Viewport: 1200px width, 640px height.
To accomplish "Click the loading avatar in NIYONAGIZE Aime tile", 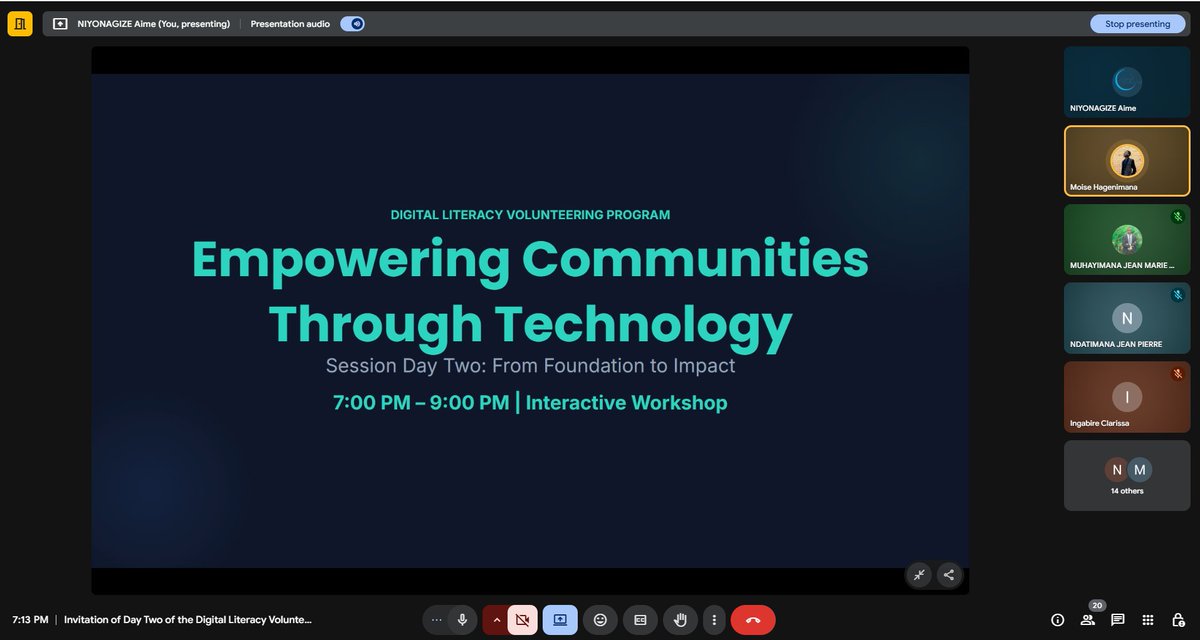I will point(1127,81).
